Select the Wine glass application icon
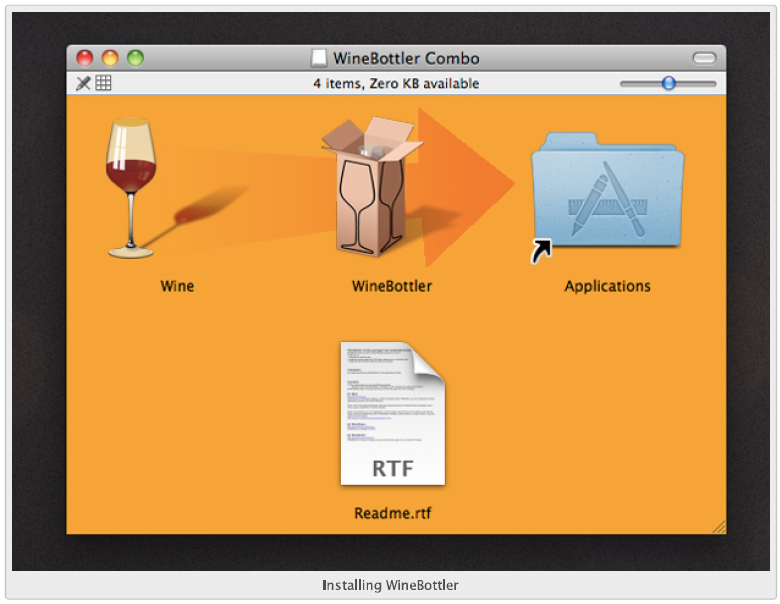 pyautogui.click(x=131, y=188)
